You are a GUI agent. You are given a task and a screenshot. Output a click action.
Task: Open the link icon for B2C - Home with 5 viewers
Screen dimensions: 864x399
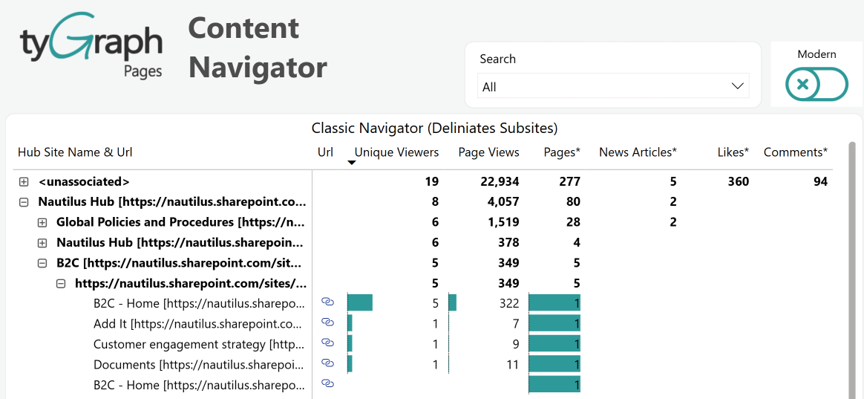328,302
